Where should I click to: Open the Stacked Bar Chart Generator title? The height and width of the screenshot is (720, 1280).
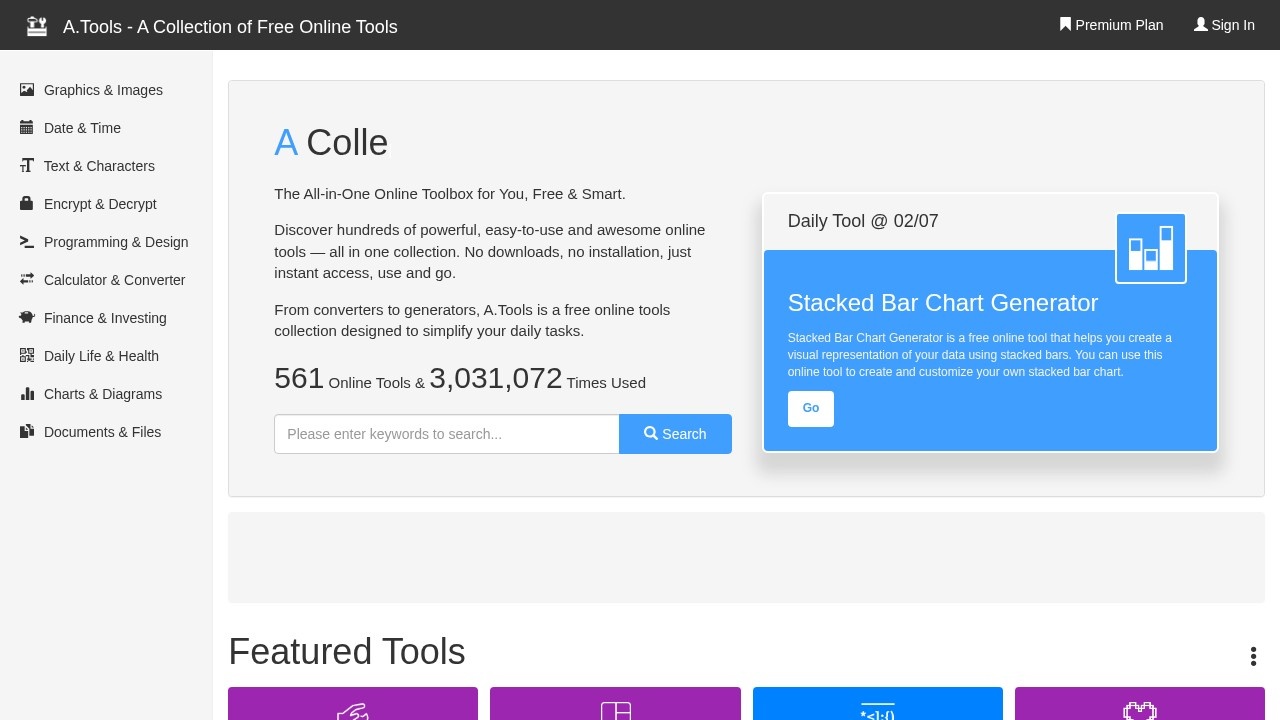coord(942,303)
